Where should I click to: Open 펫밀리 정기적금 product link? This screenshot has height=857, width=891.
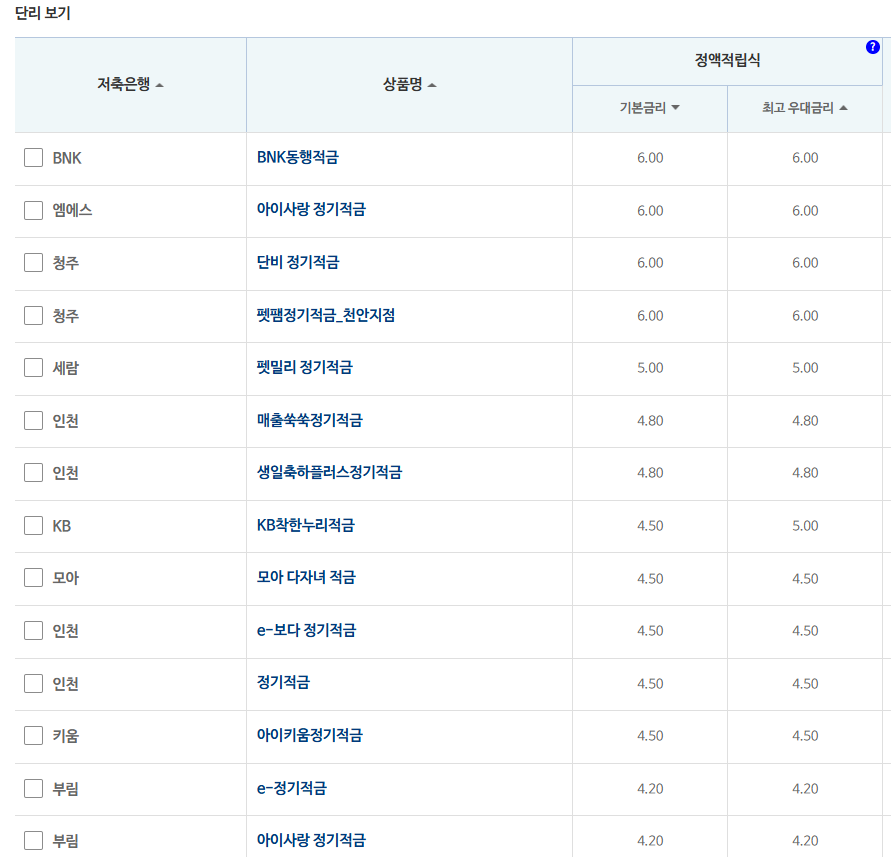coord(305,368)
